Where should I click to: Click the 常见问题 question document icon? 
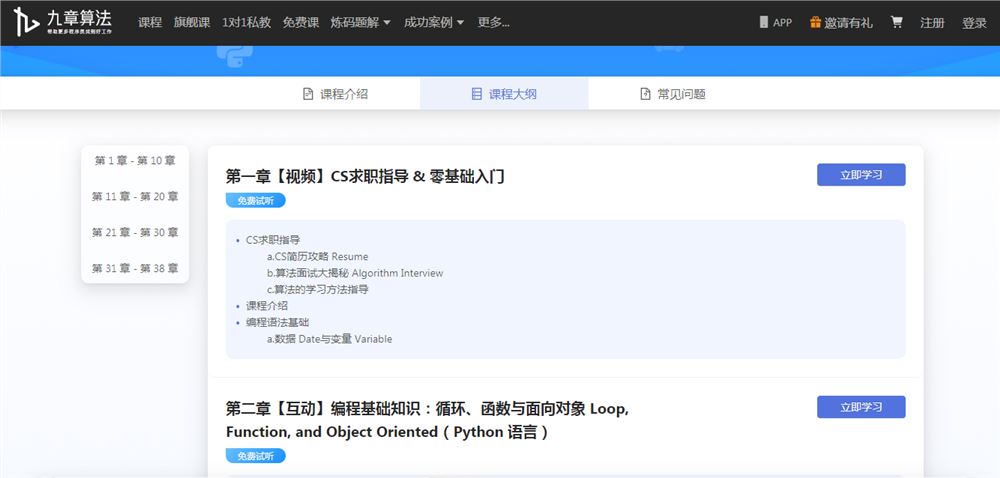pos(645,94)
